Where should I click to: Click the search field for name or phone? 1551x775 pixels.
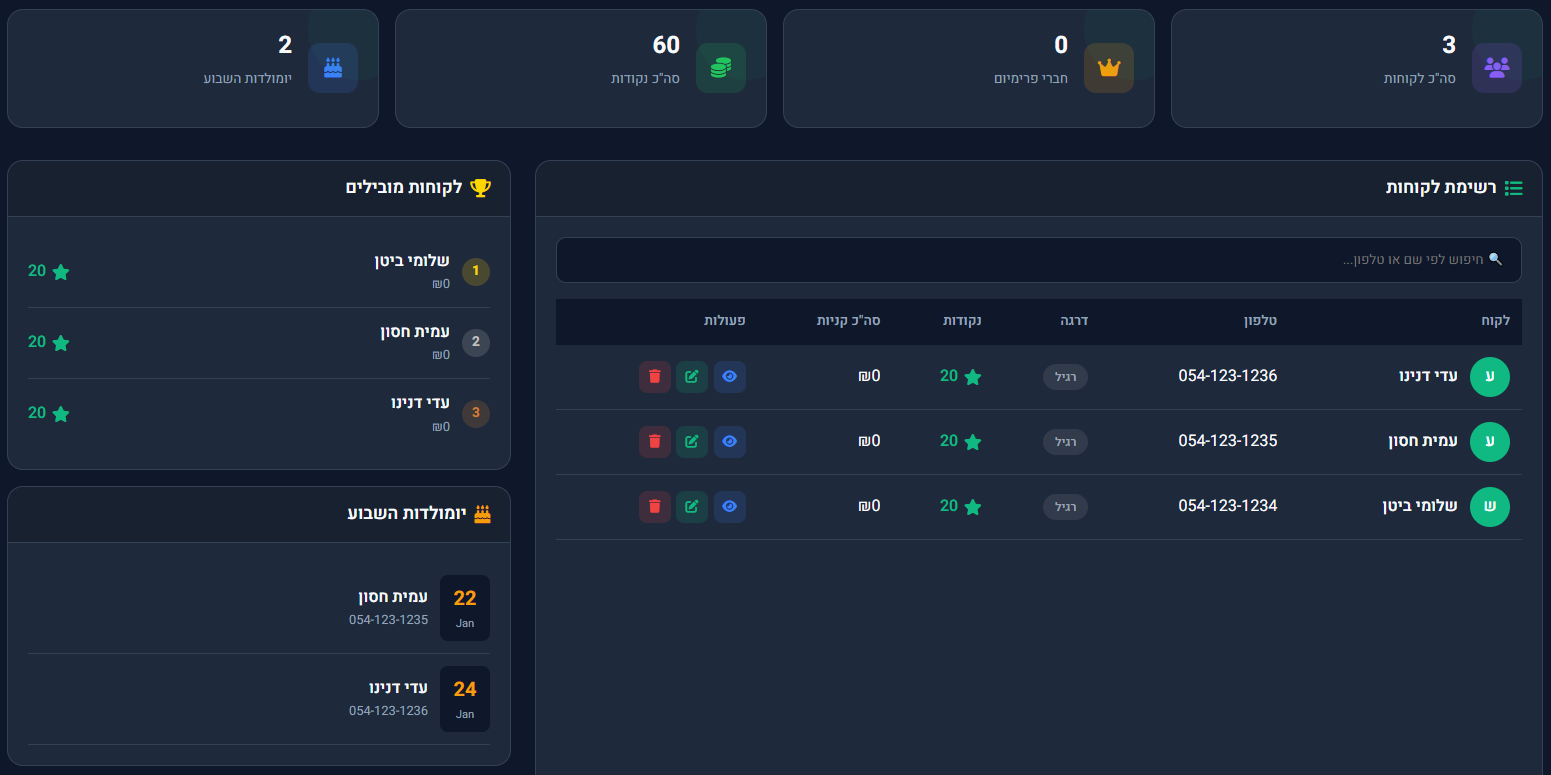click(x=1038, y=260)
